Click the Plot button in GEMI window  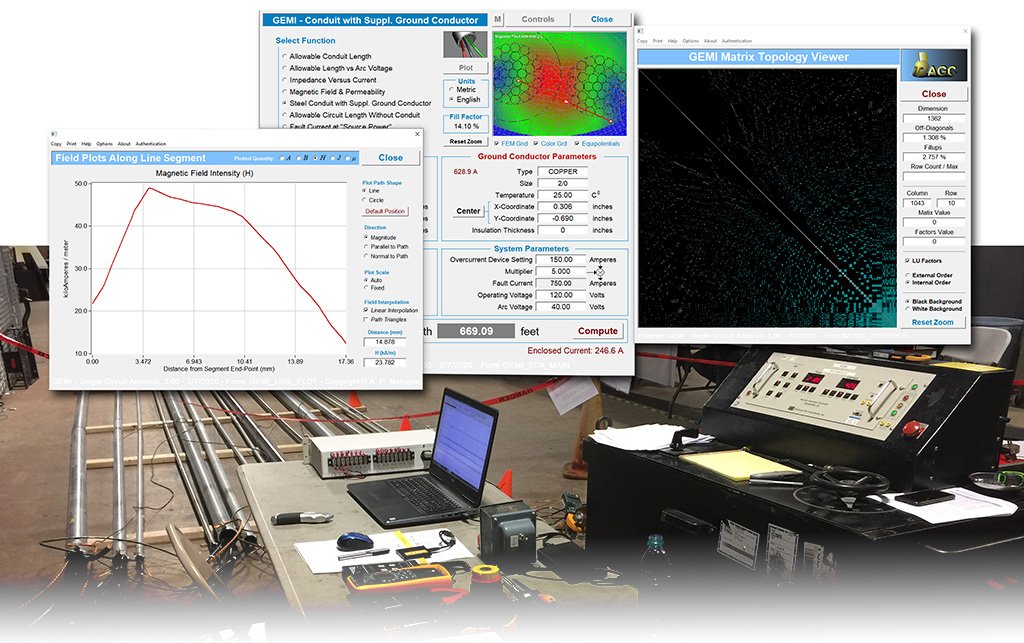[466, 68]
